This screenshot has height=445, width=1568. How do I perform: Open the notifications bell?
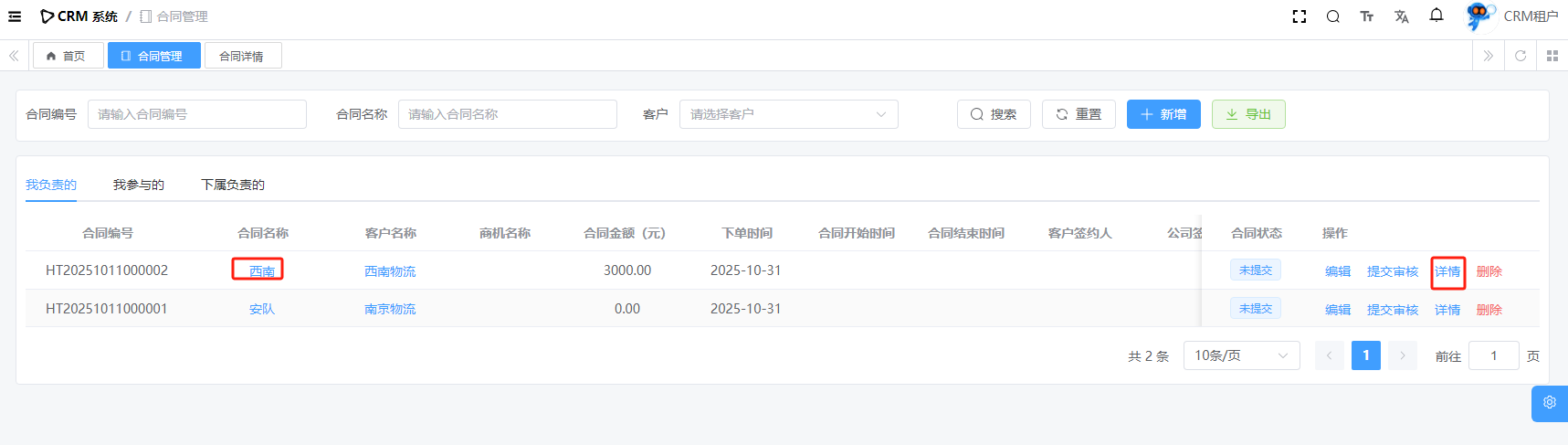(1436, 16)
